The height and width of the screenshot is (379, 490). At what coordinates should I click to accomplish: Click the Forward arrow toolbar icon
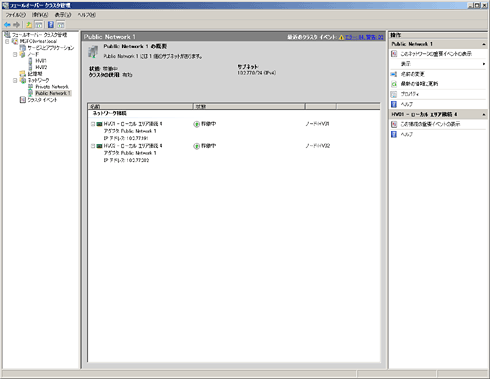coord(16,25)
